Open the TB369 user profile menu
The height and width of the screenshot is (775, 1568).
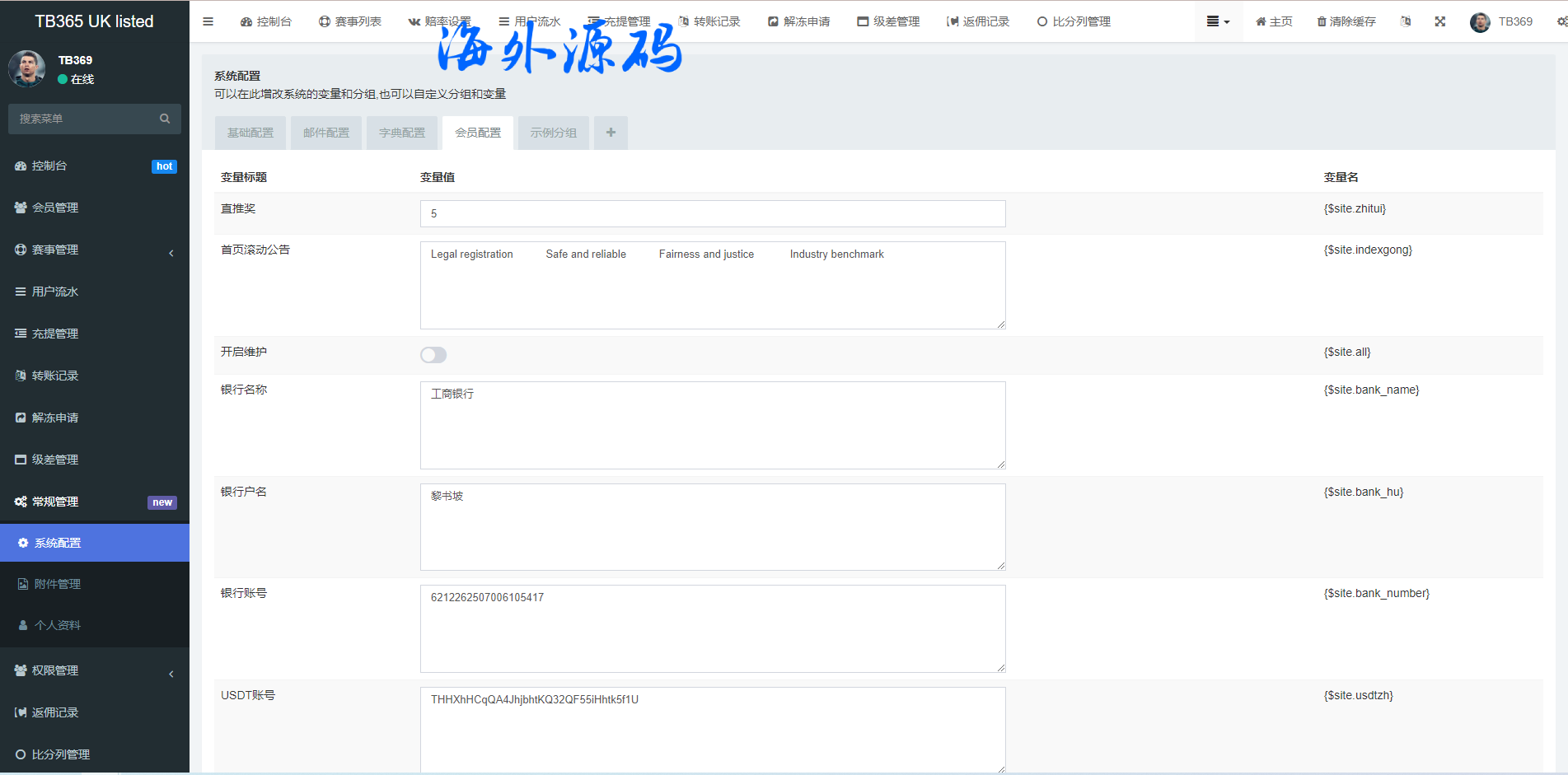(1501, 21)
